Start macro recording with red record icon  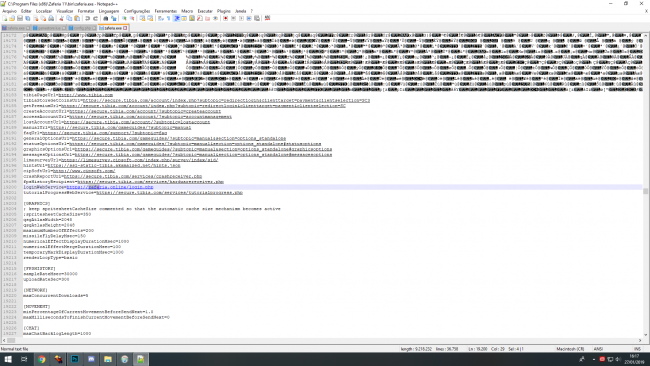click(225, 18)
